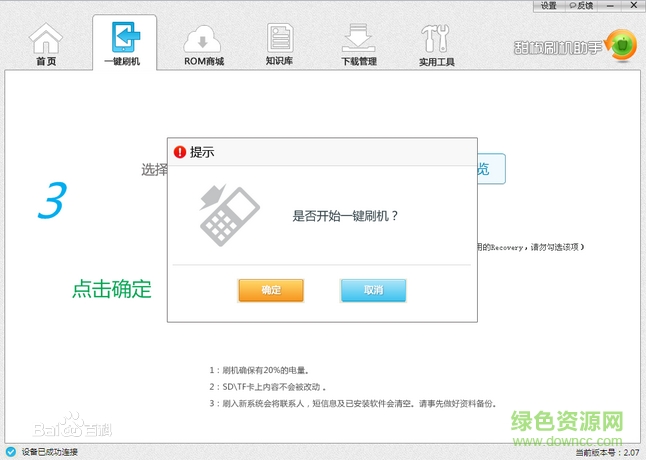
Task: Open the 下载管理 download icon
Action: click(358, 38)
